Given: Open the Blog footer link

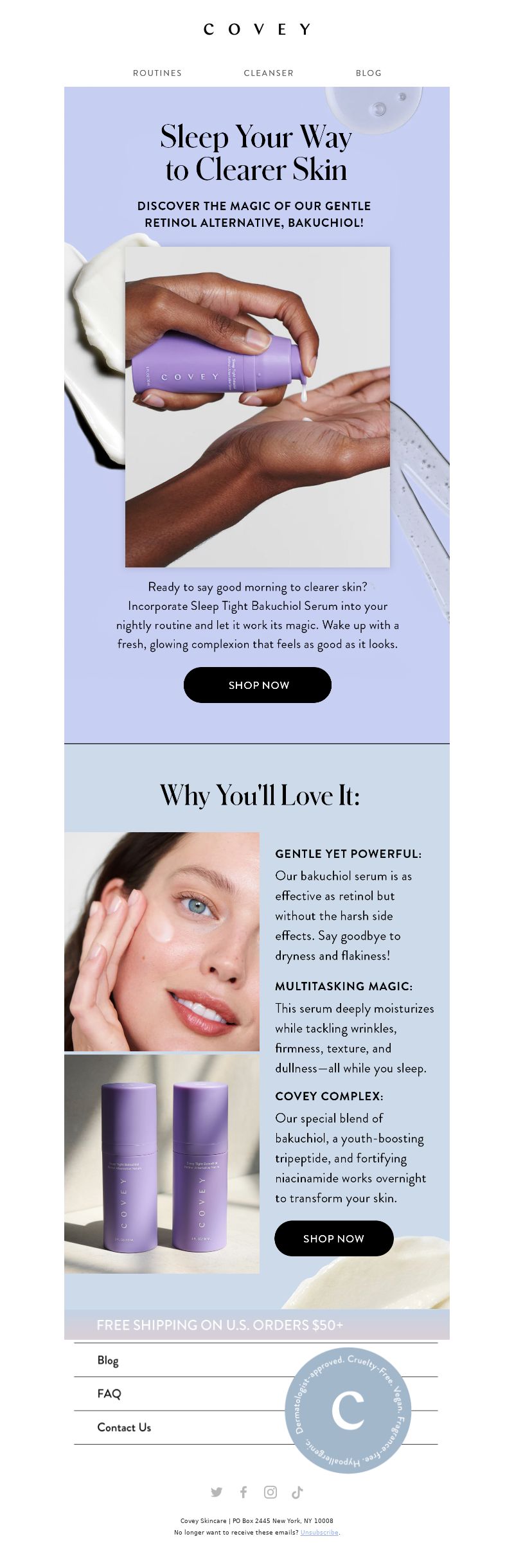Looking at the screenshot, I should coord(108,1360).
